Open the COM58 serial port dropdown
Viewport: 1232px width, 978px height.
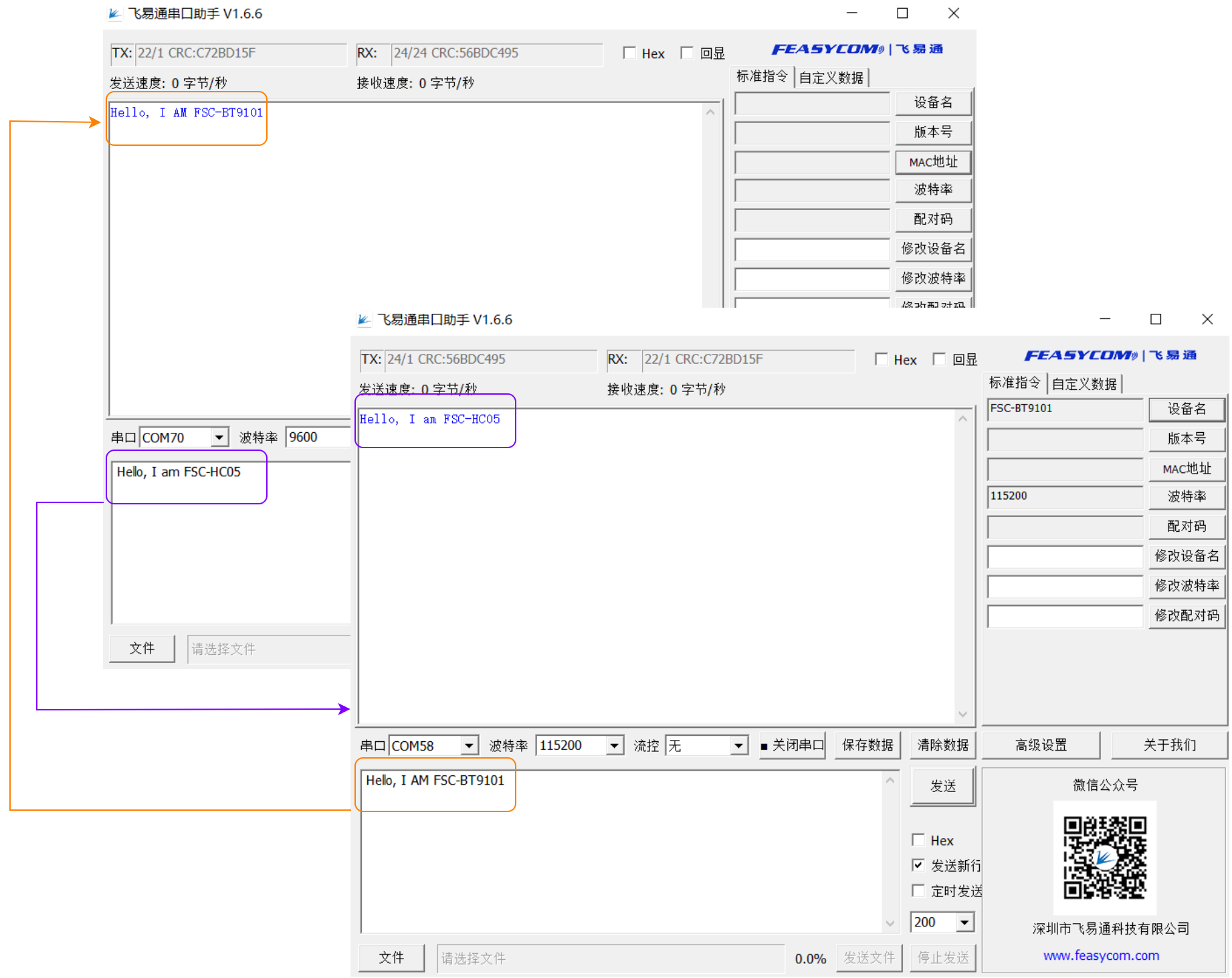point(469,745)
